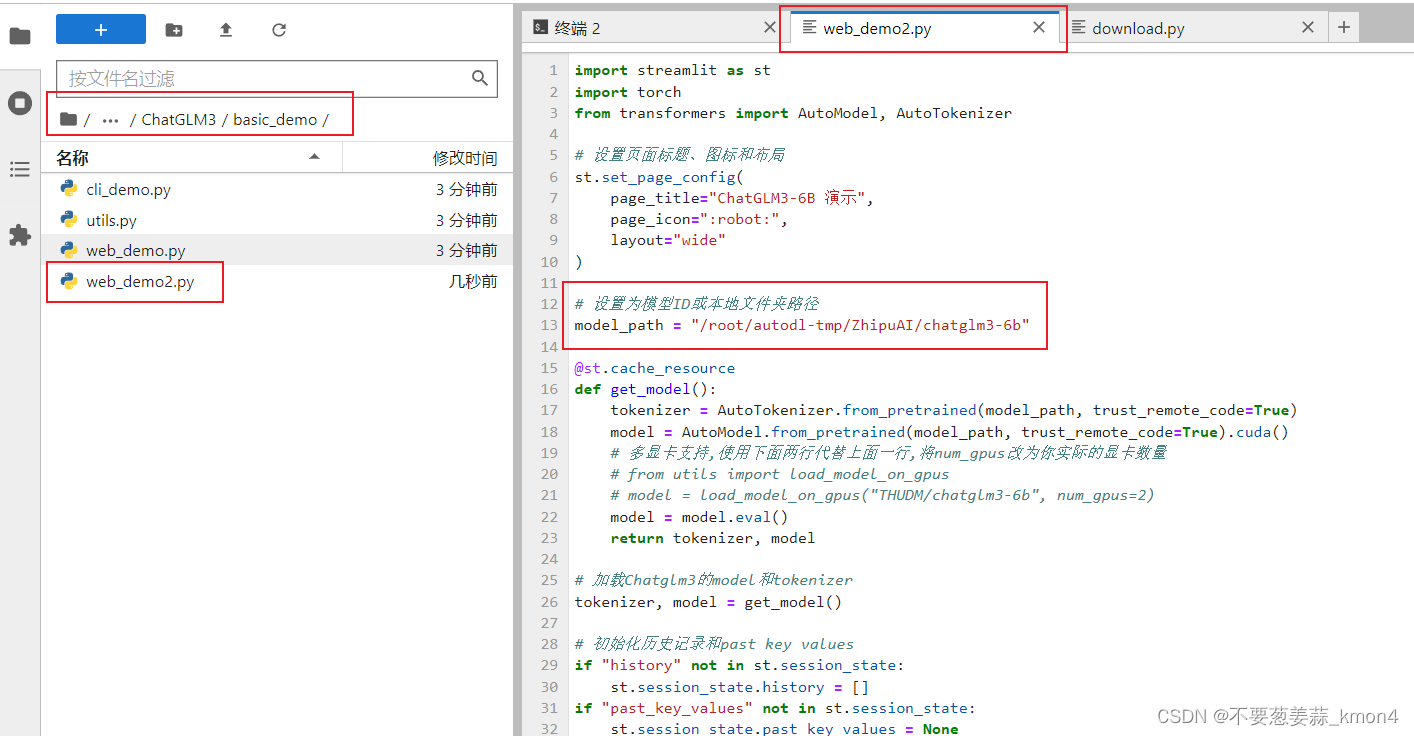Select the cli_demo.py file
The image size is (1414, 736).
pos(277,189)
